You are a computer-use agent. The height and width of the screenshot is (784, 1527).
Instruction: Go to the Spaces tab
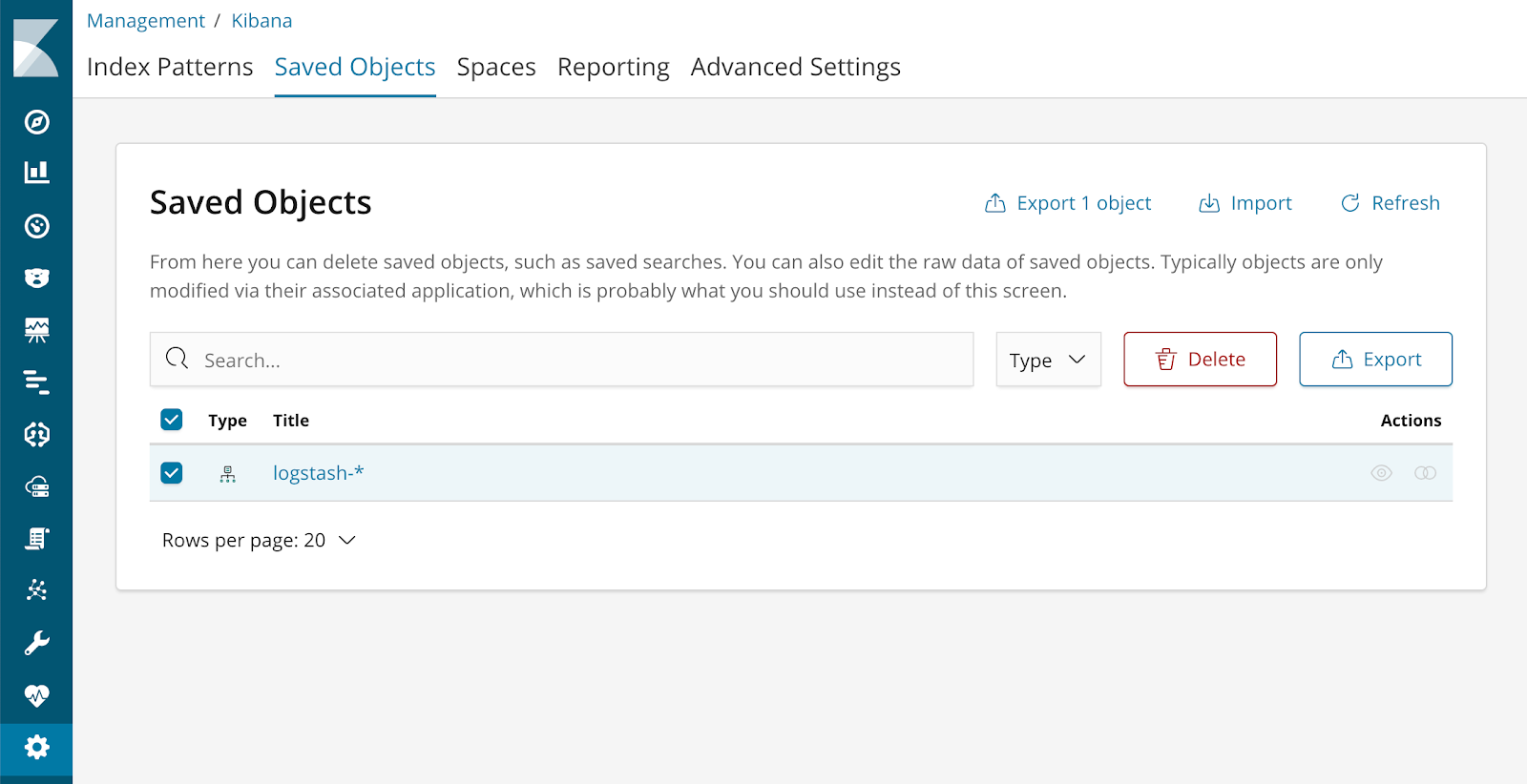(x=496, y=67)
